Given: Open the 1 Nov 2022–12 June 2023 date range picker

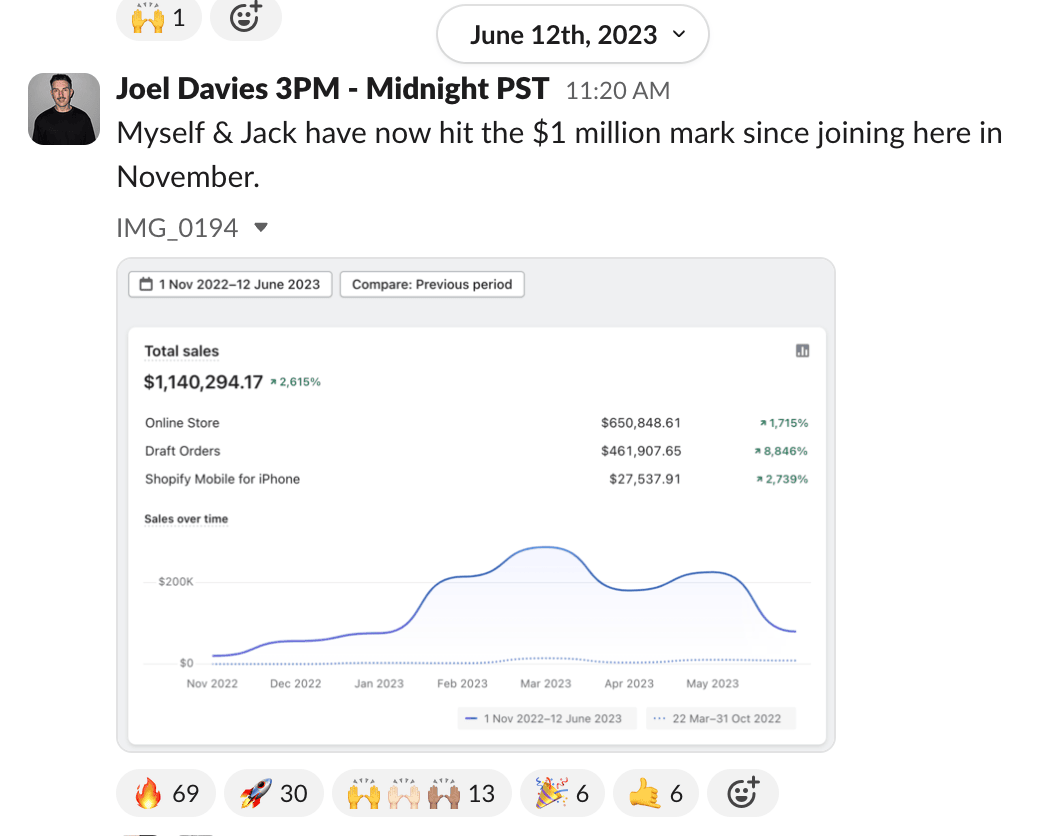Looking at the screenshot, I should pos(230,284).
